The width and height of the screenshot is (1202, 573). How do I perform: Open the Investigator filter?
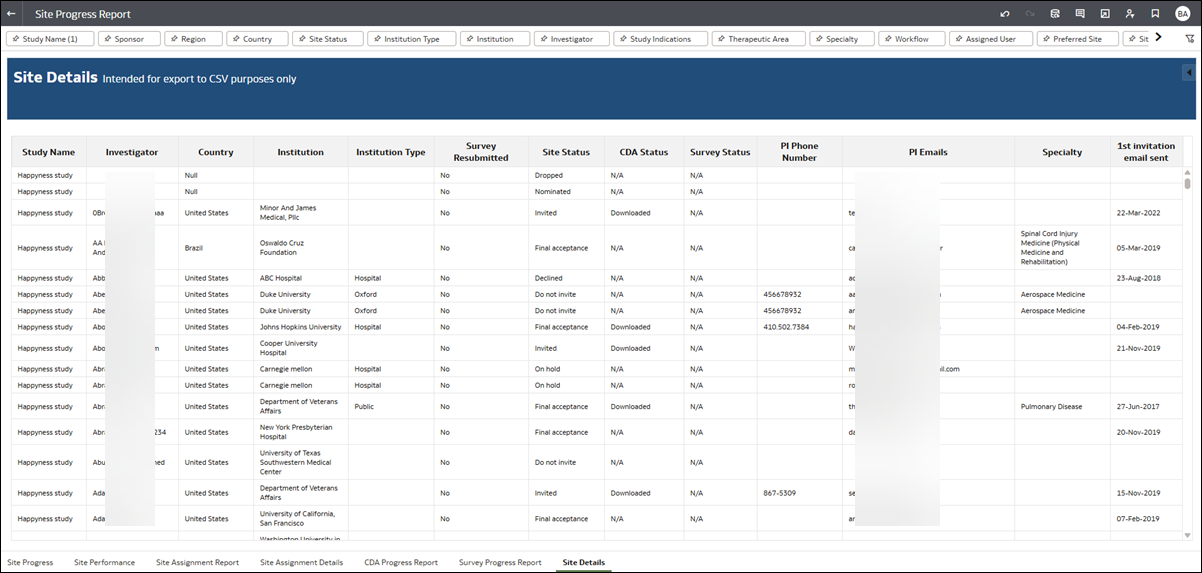pyautogui.click(x=570, y=39)
